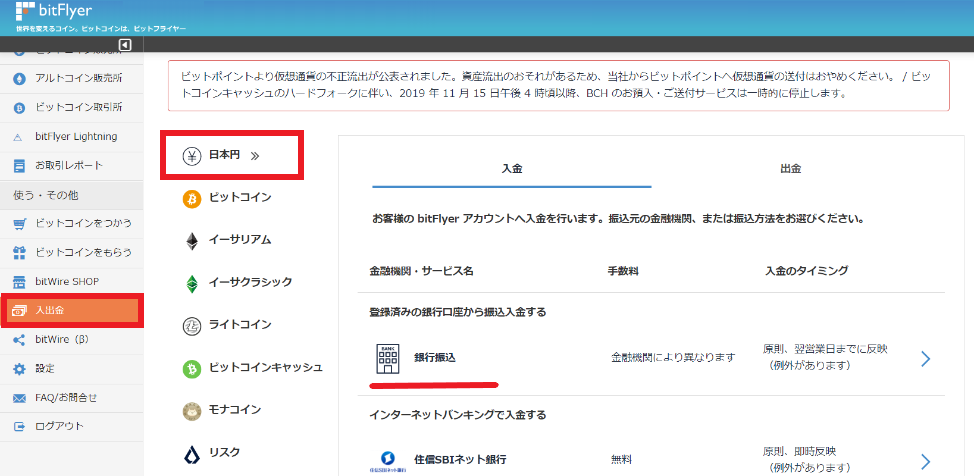
Task: Click the triangle icon beside bitFlyer Lightning
Action: (x=18, y=137)
